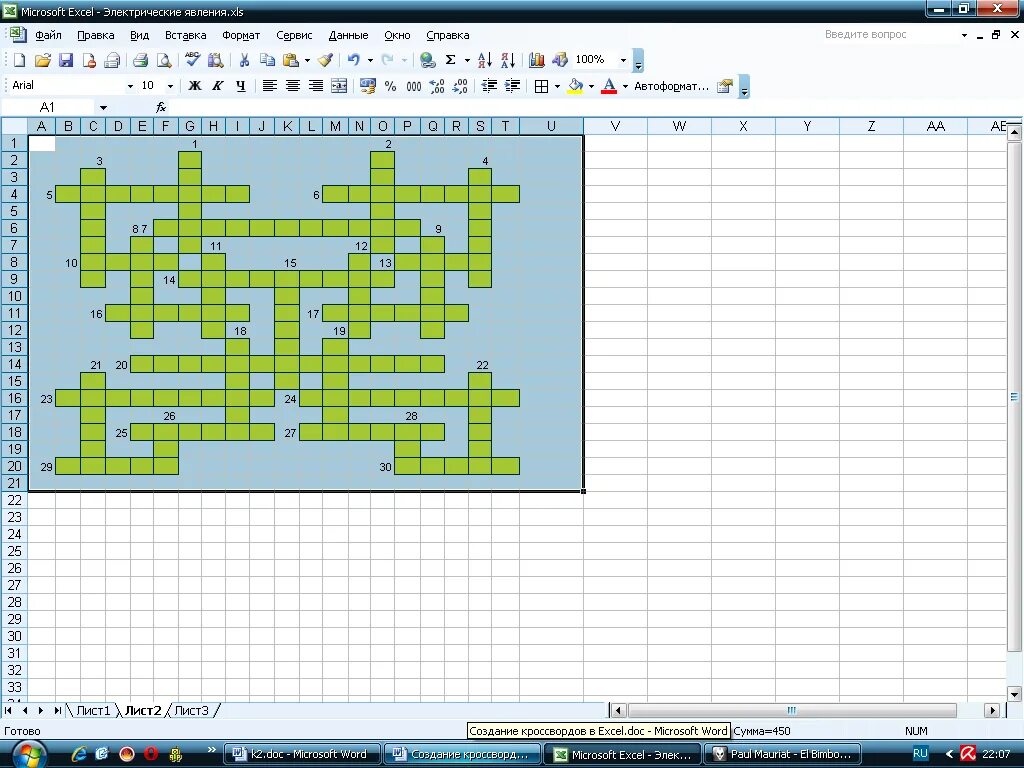Copy the selection using the Copy icon
This screenshot has height=768, width=1024.
(x=267, y=60)
